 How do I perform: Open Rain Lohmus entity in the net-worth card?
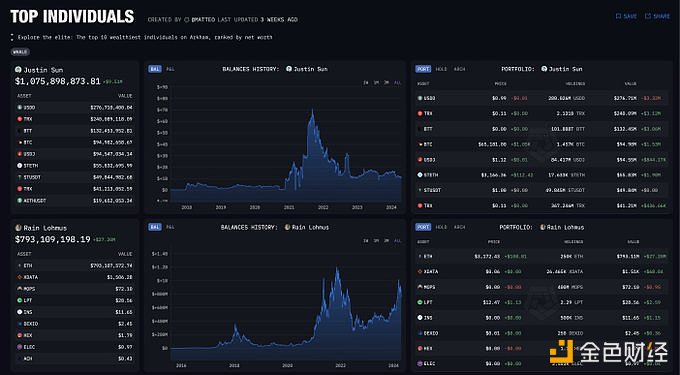45,228
